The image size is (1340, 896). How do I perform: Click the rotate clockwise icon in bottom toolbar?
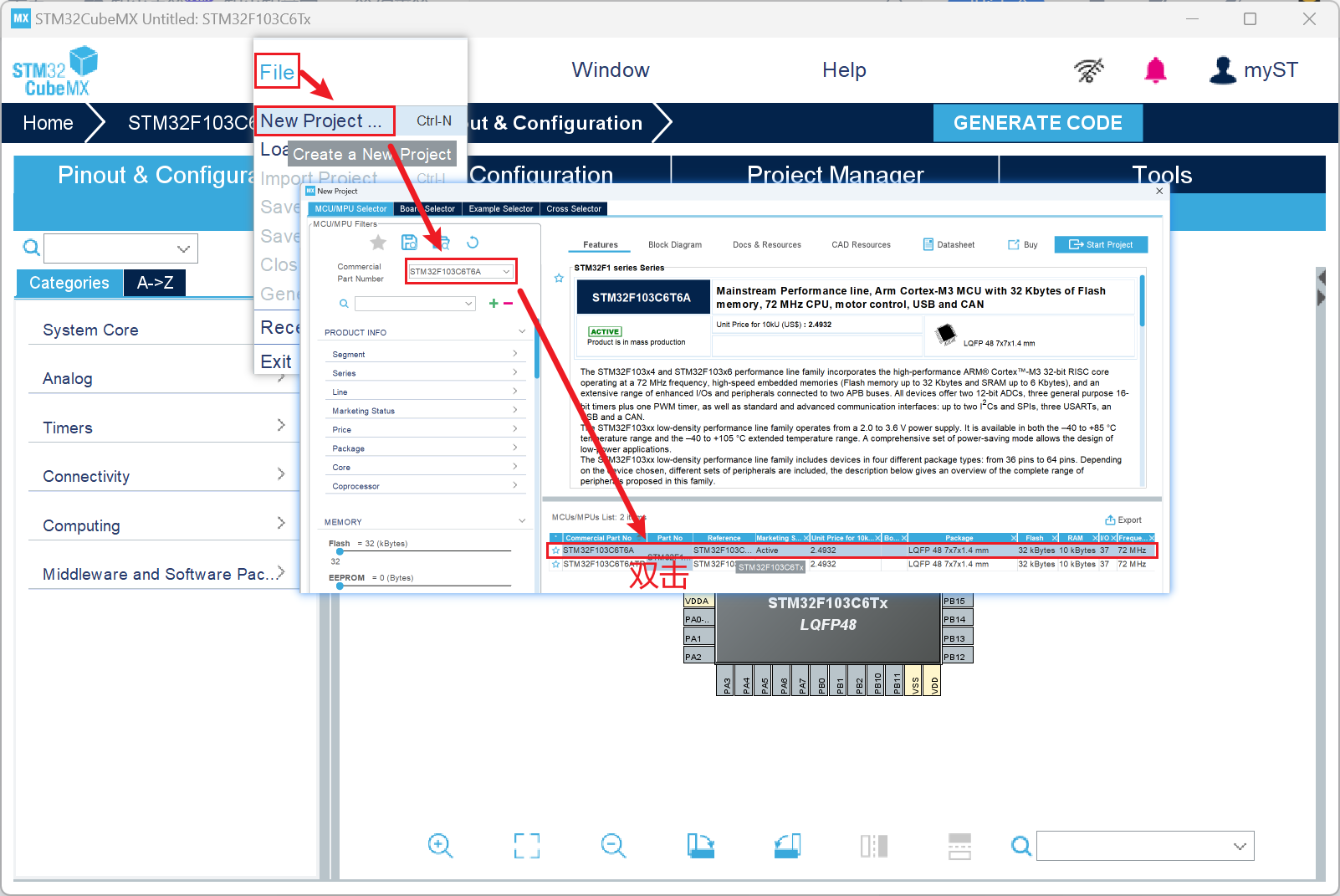click(x=701, y=846)
